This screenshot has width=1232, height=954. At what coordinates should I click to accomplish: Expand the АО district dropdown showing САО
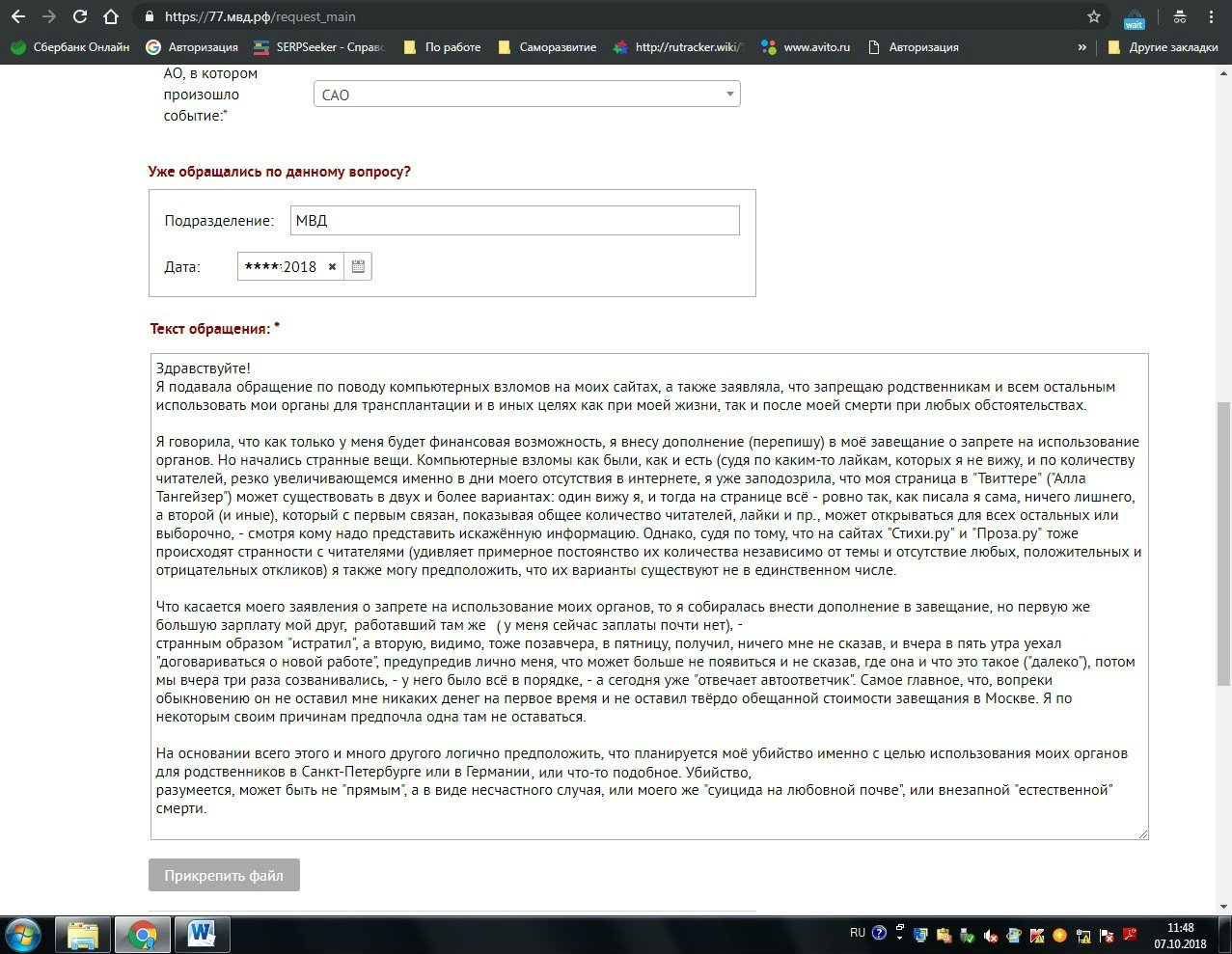point(527,94)
